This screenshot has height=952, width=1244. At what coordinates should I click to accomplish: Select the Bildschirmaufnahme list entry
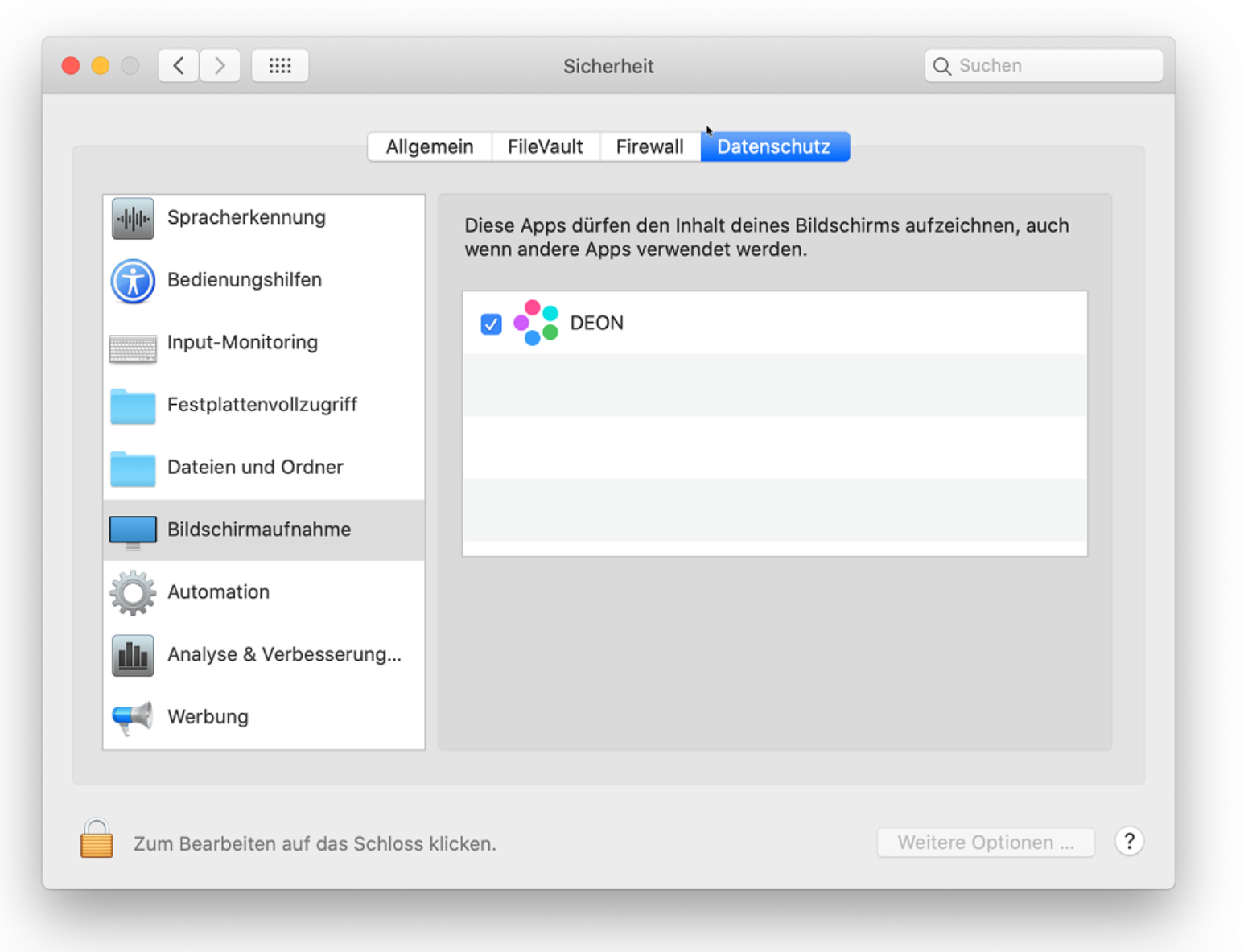[264, 530]
